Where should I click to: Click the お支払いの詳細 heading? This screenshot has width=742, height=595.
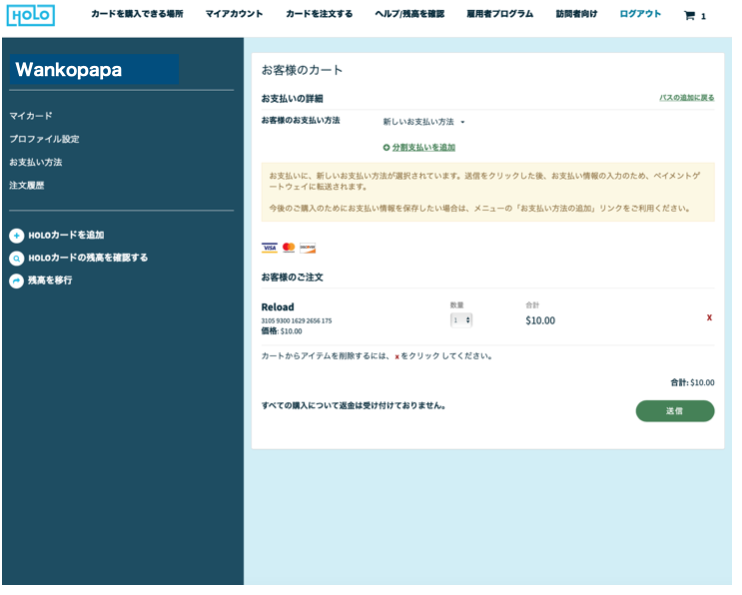click(292, 98)
